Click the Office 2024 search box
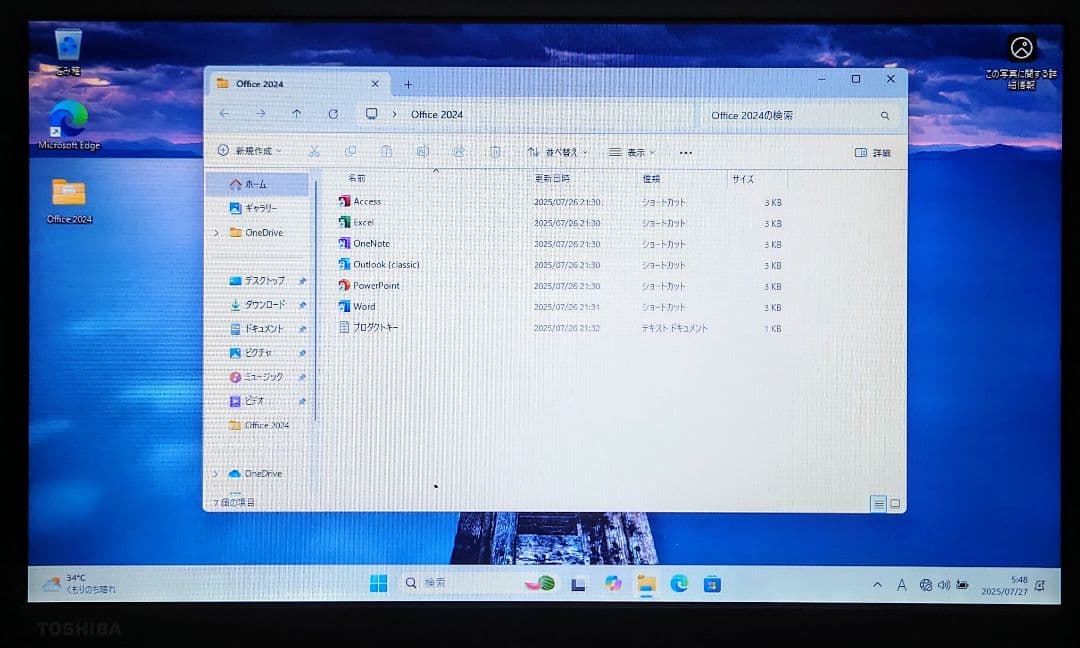The height and width of the screenshot is (648, 1080). coord(790,115)
